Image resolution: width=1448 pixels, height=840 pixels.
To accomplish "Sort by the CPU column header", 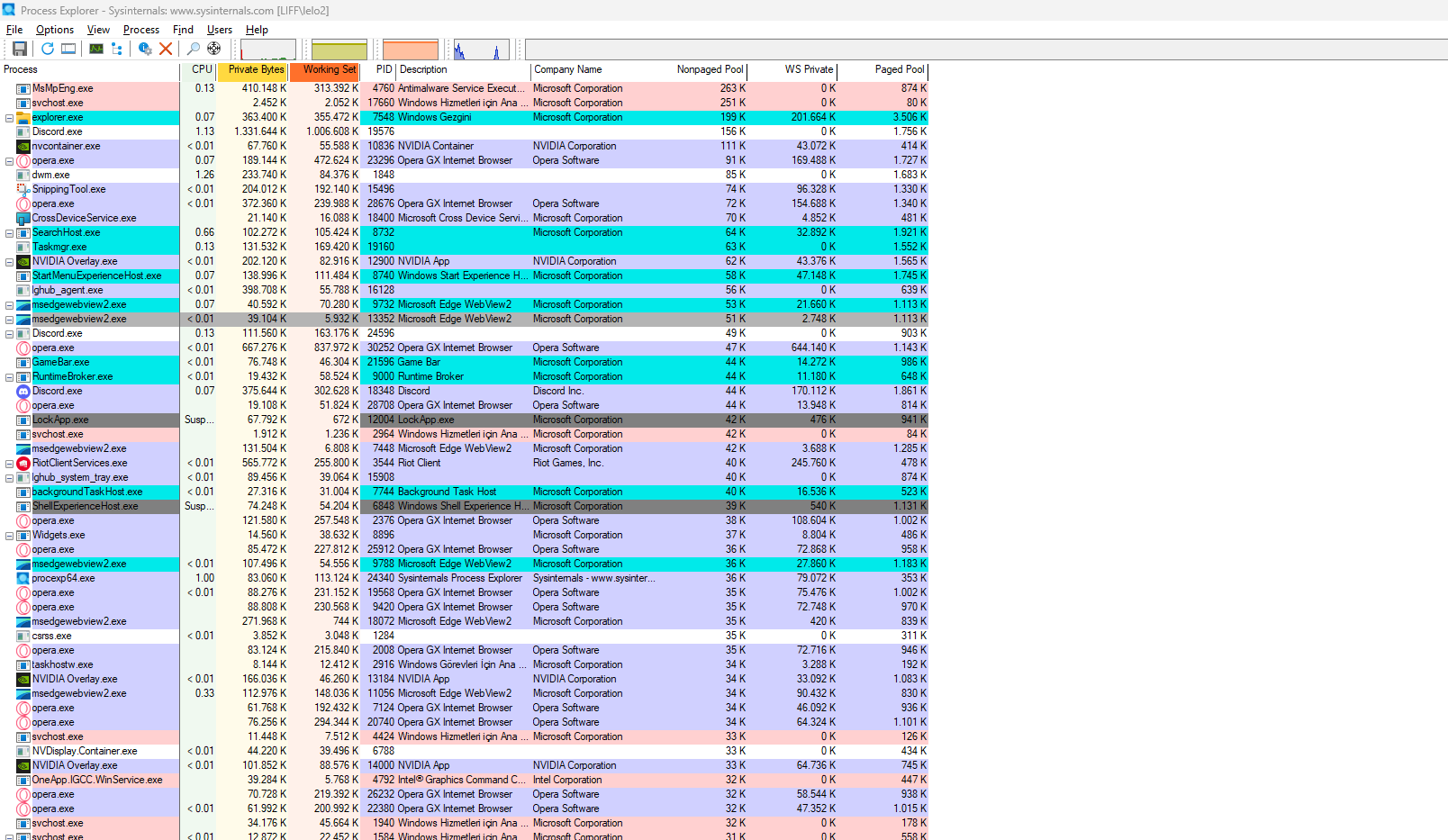I will (x=197, y=69).
